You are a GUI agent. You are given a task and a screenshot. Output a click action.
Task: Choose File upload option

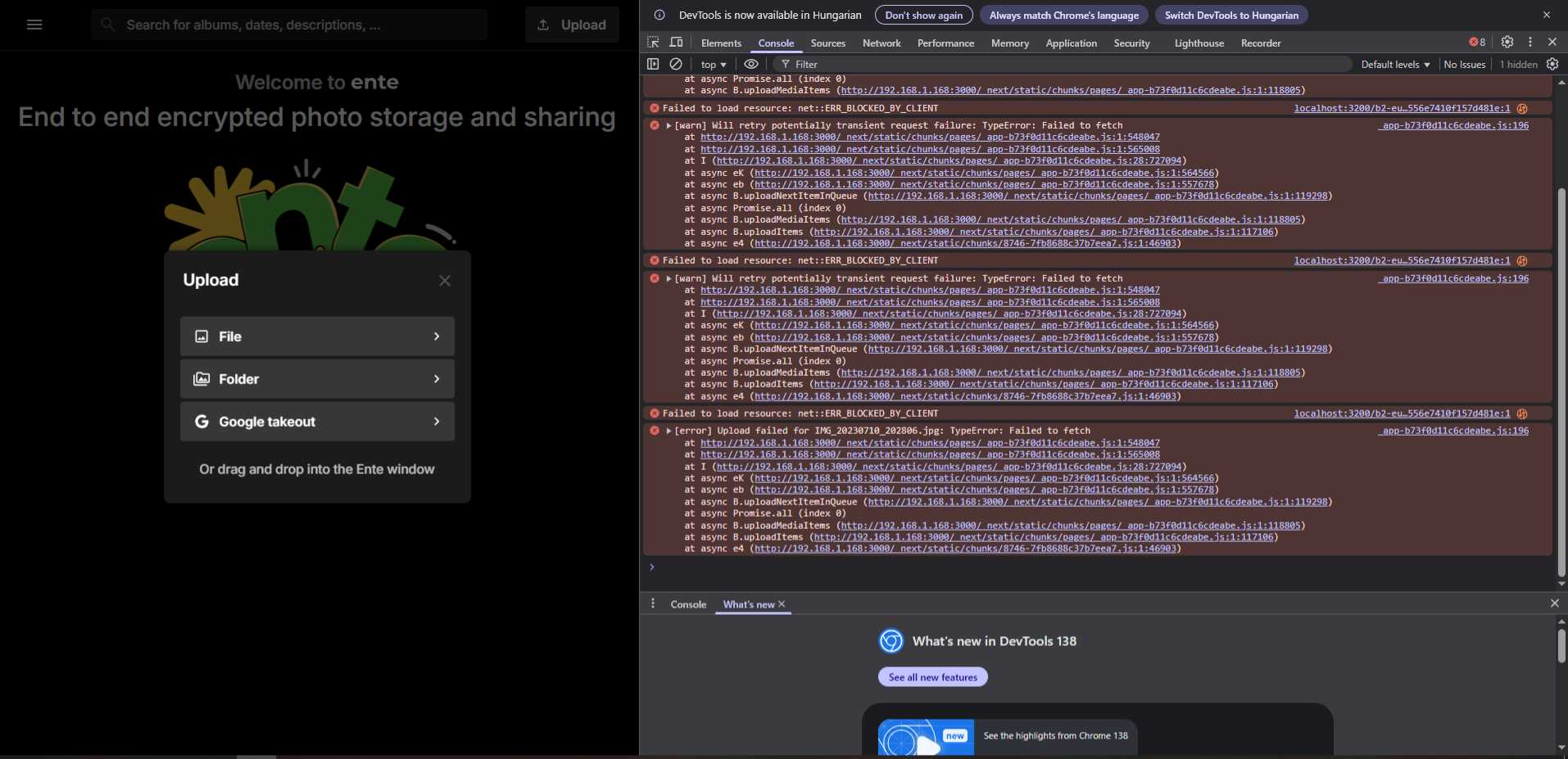(x=317, y=337)
